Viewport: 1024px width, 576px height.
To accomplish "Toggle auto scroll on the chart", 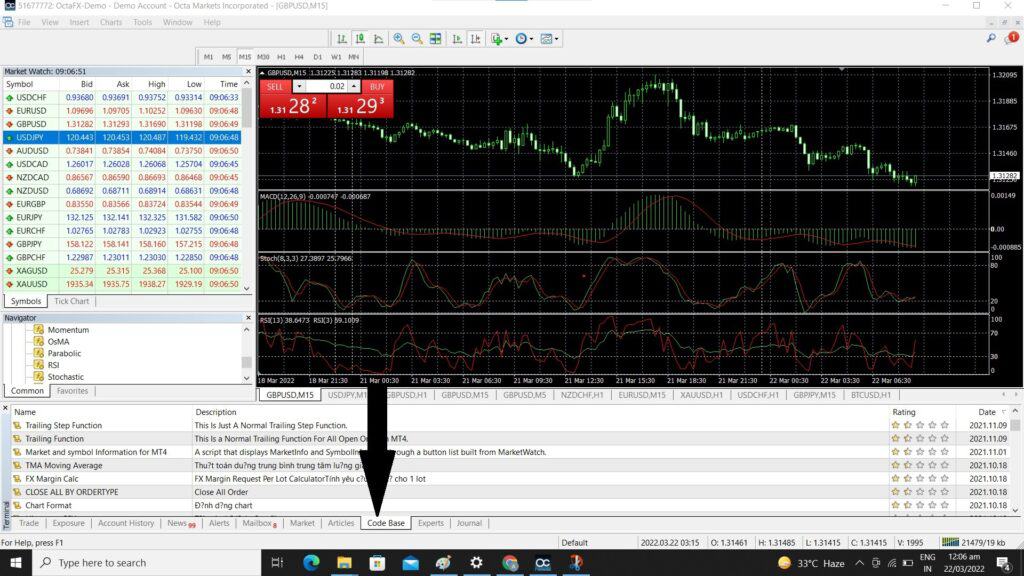I will point(457,38).
